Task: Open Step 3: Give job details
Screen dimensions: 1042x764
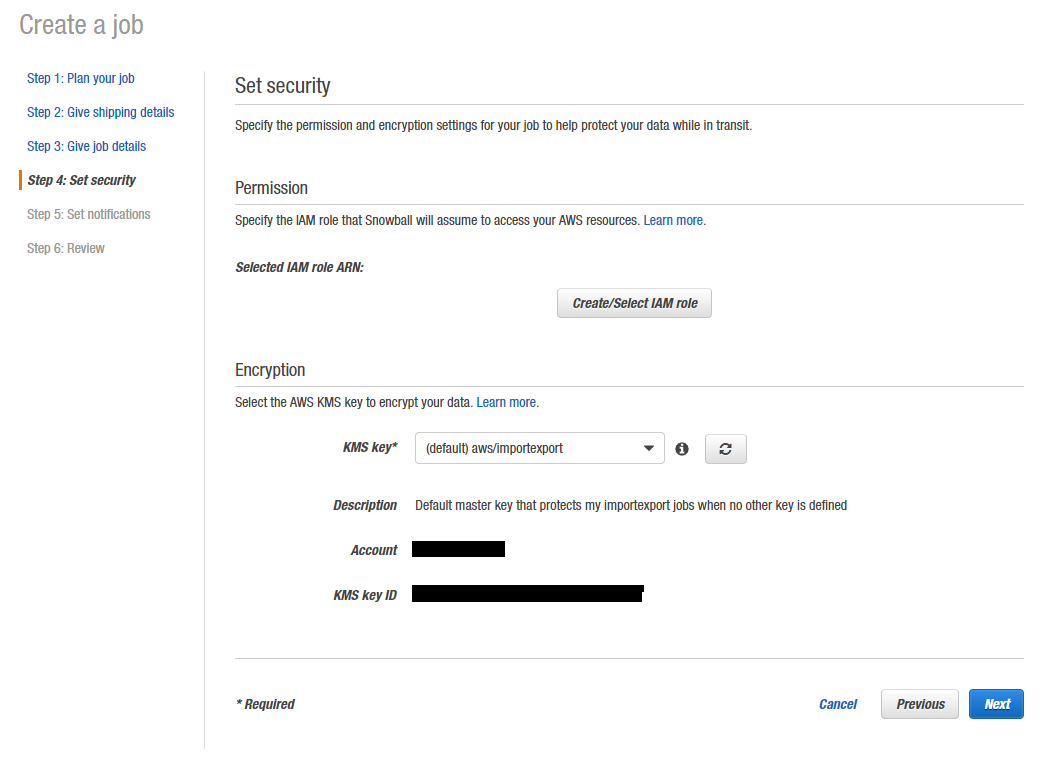Action: tap(86, 146)
